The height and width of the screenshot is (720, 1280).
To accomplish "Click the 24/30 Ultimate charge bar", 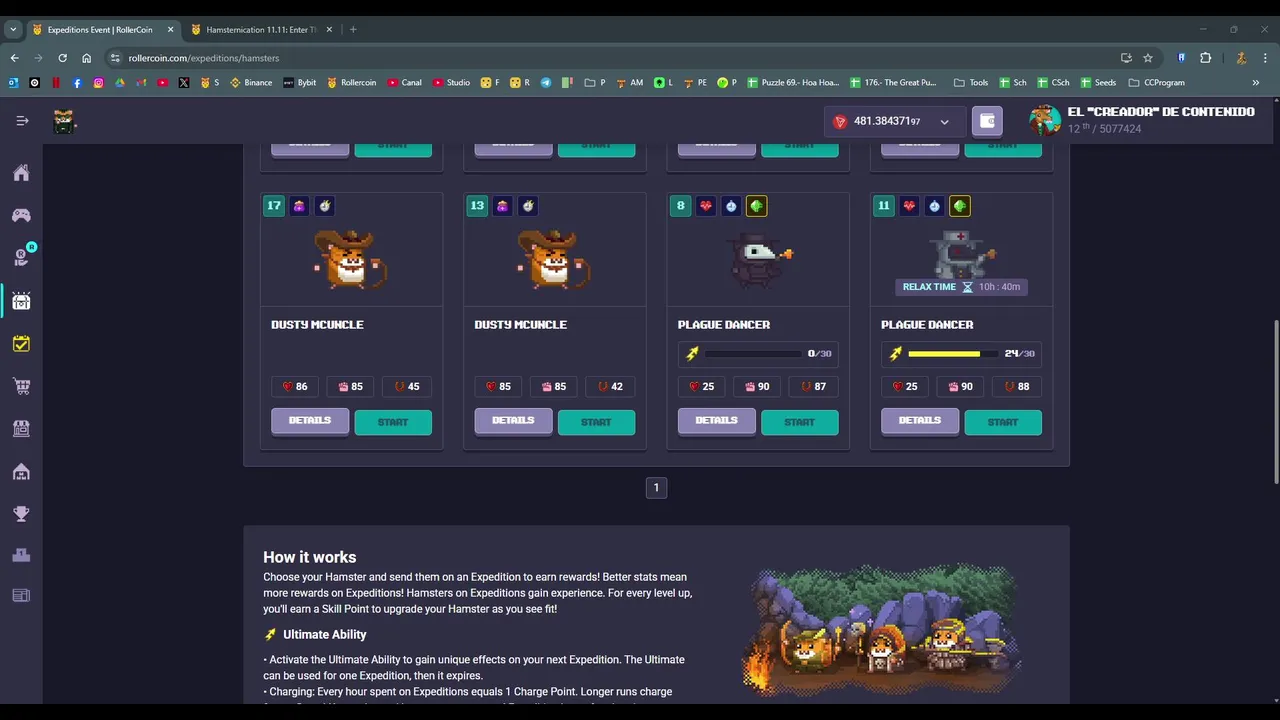I will (x=961, y=353).
